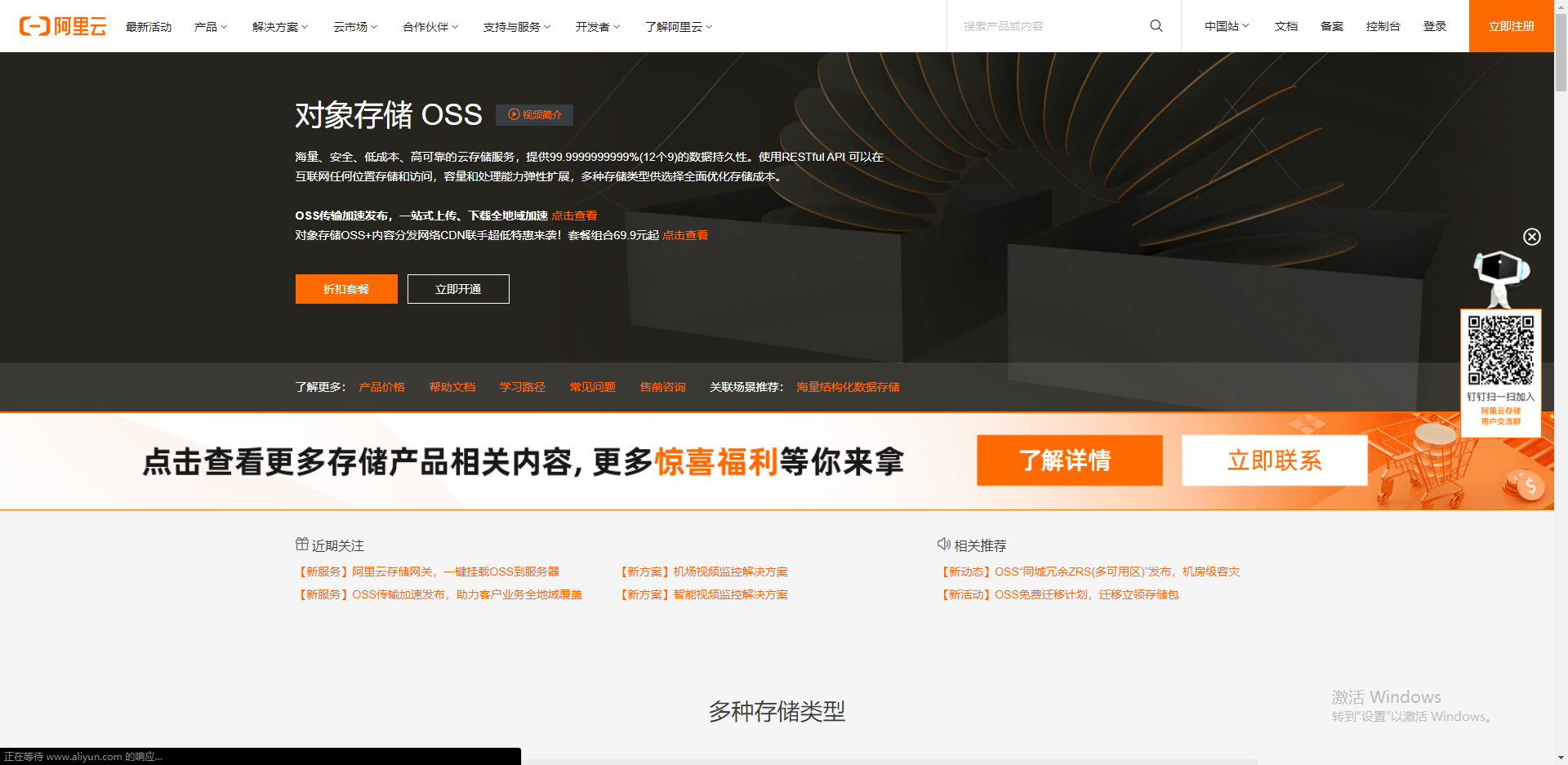Open the 控制台 console link
The width and height of the screenshot is (1568, 765).
click(x=1383, y=27)
